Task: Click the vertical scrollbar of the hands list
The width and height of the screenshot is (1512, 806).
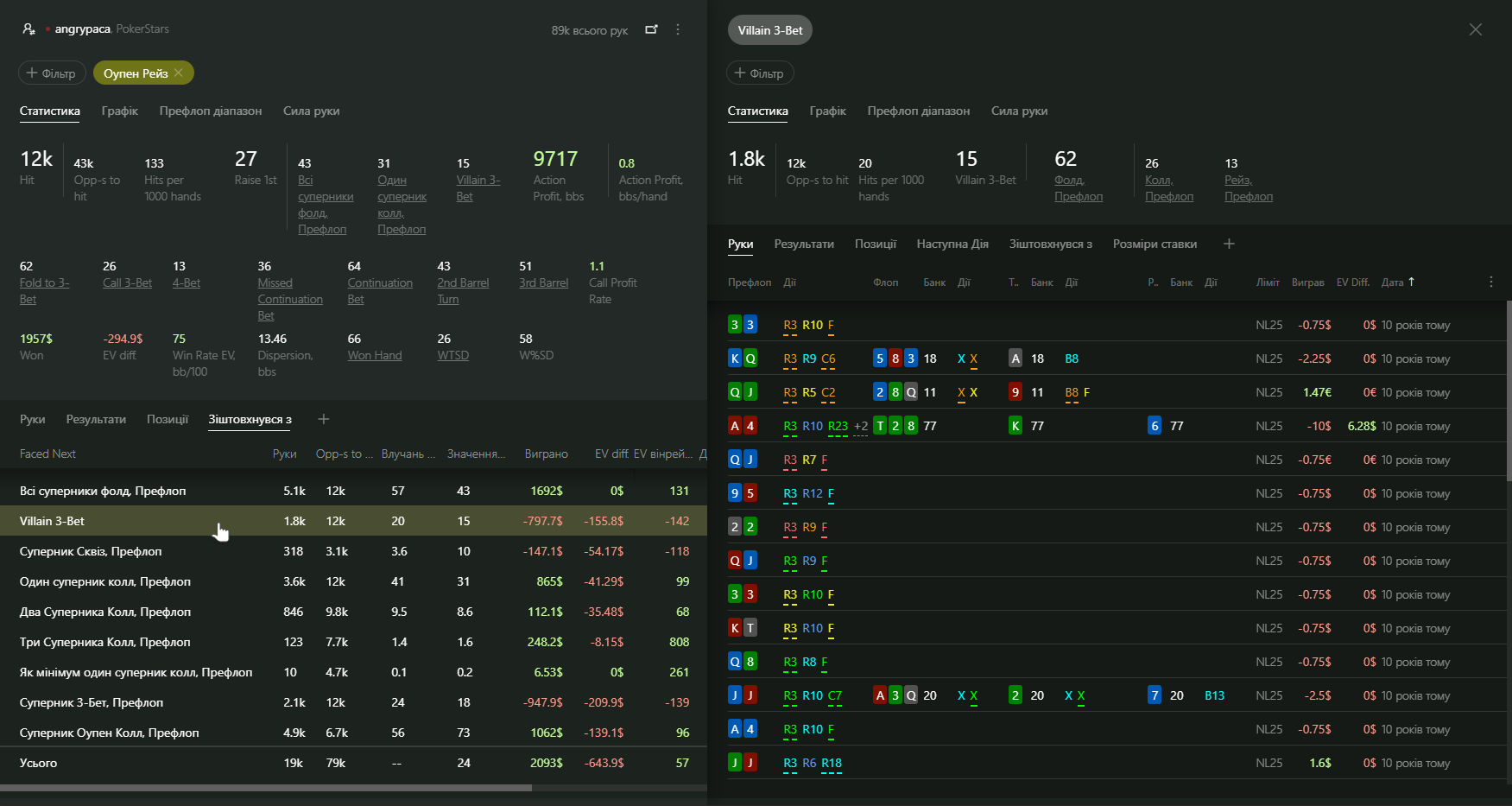Action: pyautogui.click(x=1509, y=390)
